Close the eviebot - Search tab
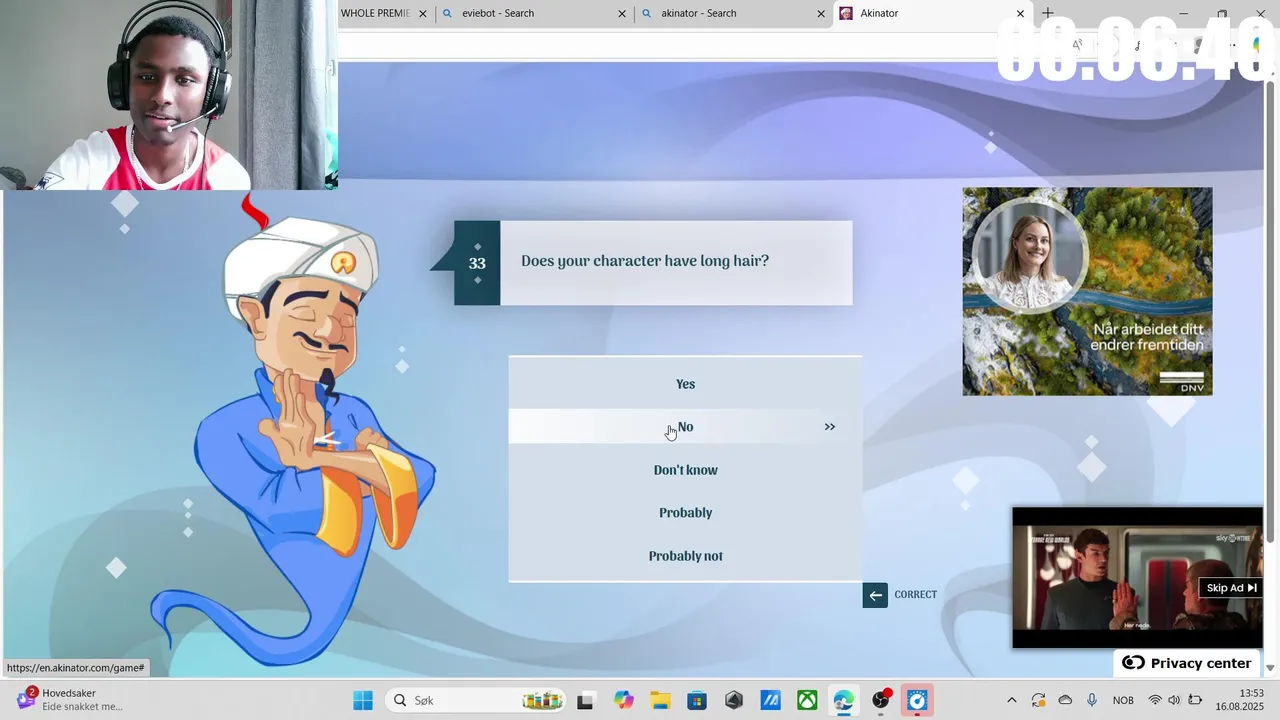 tap(622, 14)
